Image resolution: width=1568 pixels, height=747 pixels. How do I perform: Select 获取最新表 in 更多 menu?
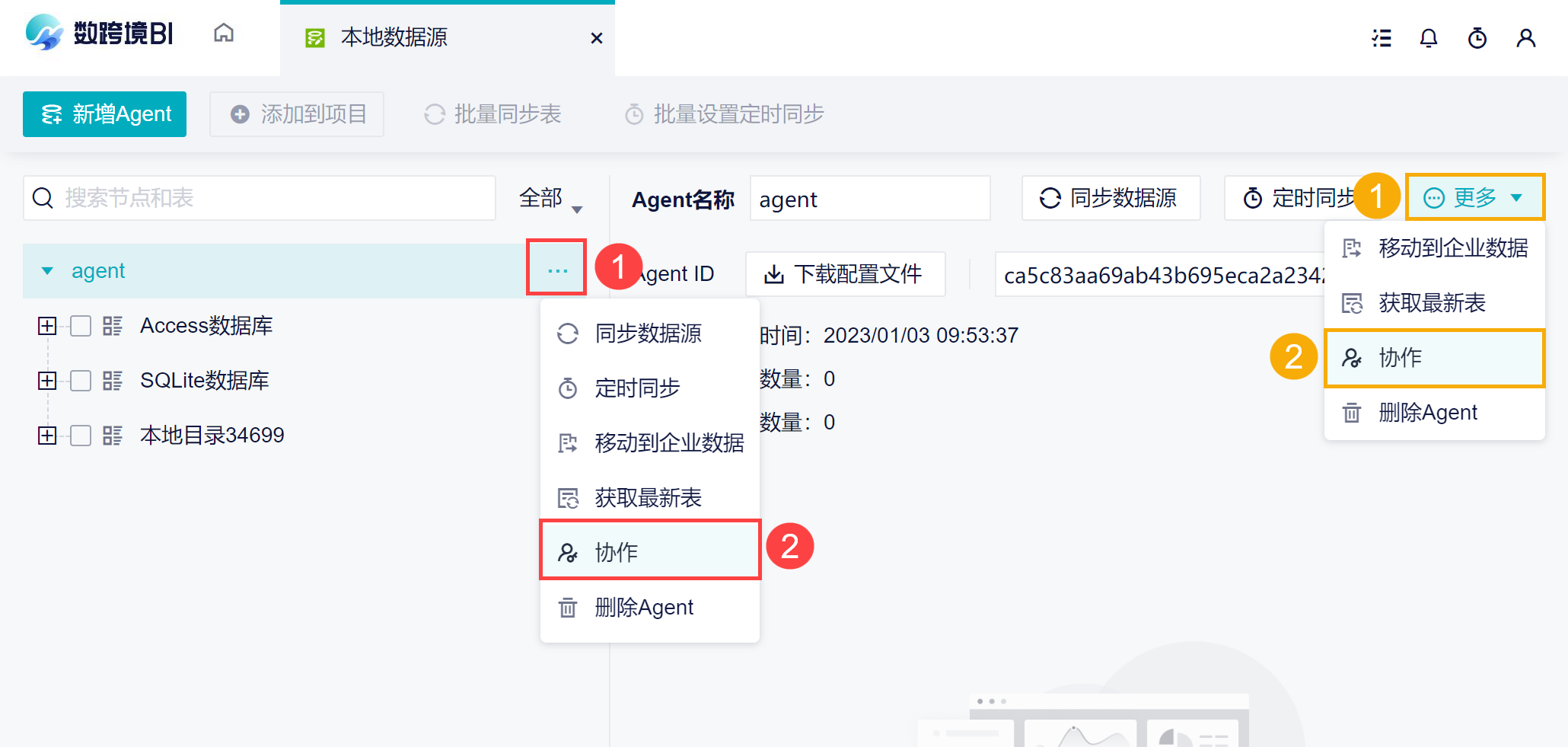coord(1435,303)
